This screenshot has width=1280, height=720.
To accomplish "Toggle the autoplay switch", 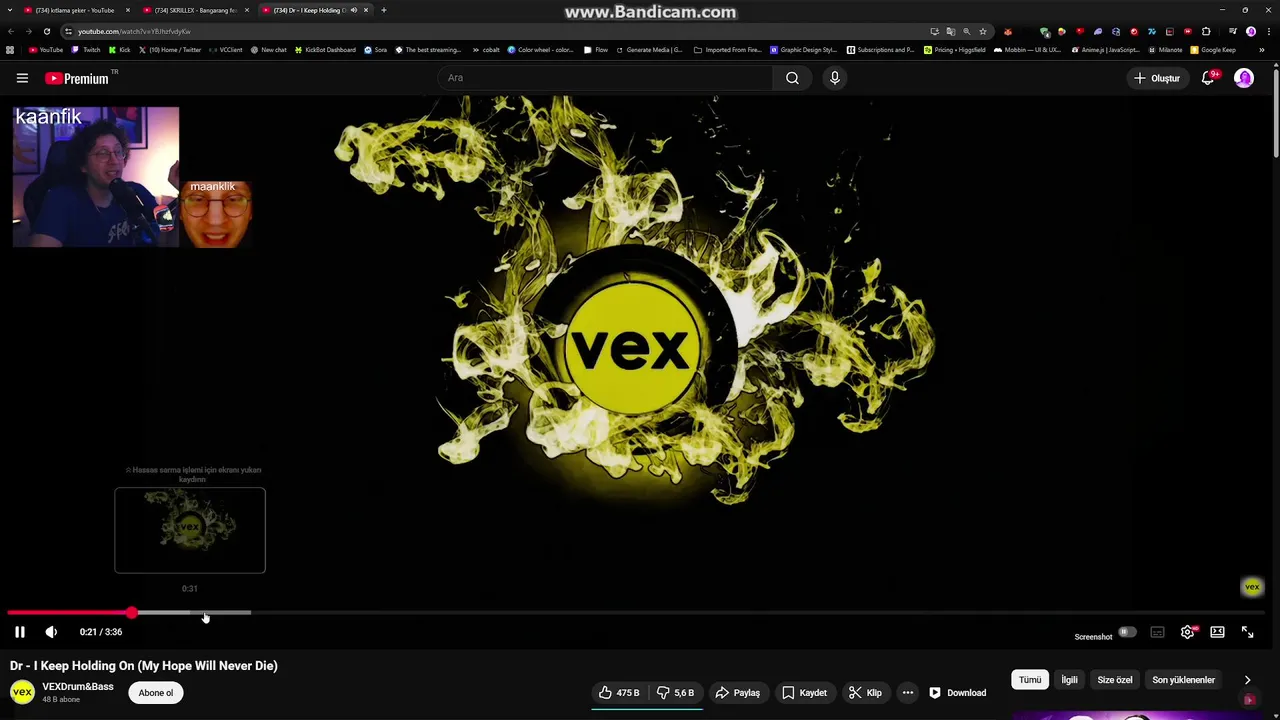I will pos(1127,632).
